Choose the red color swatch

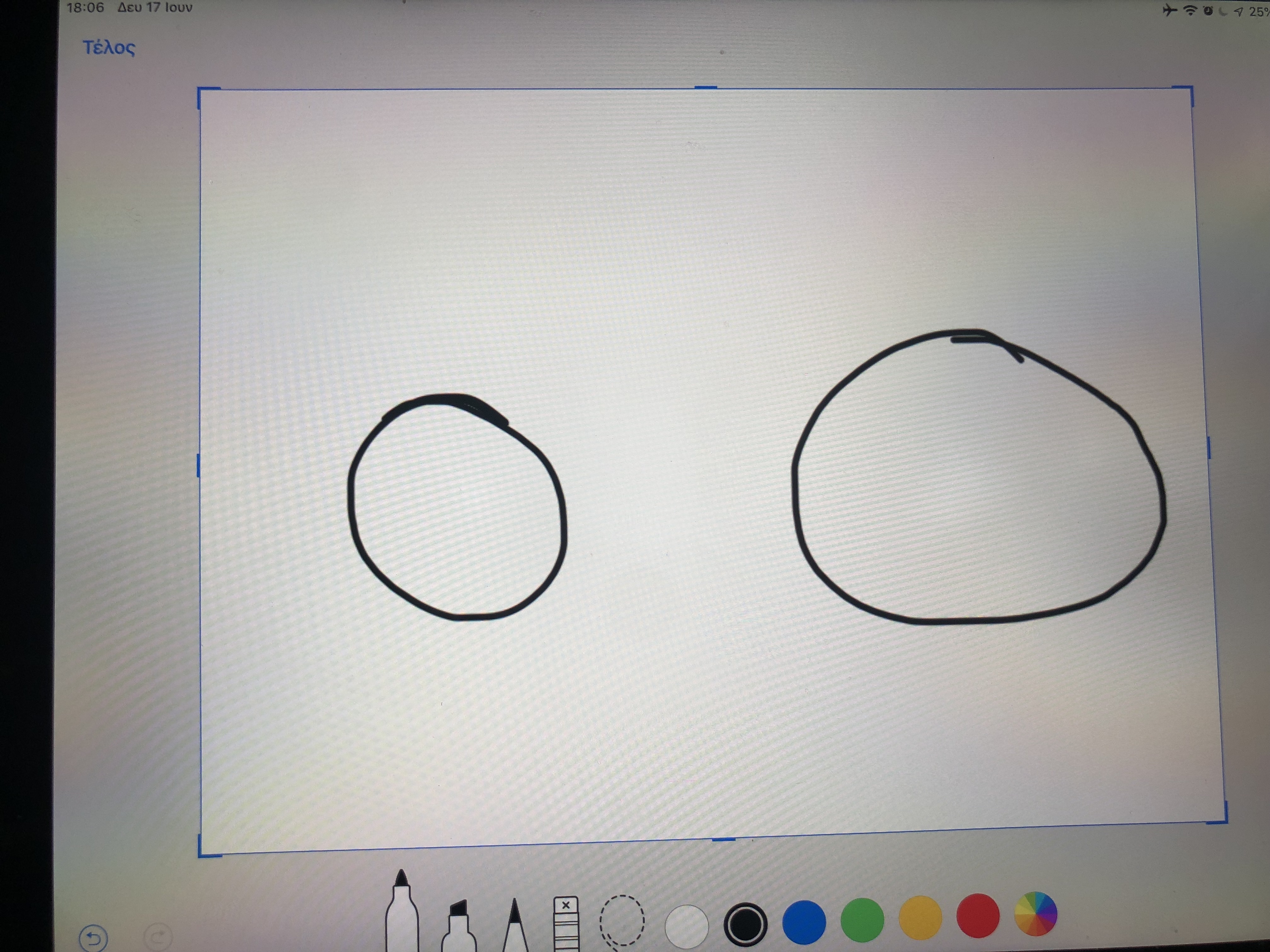coord(978,916)
